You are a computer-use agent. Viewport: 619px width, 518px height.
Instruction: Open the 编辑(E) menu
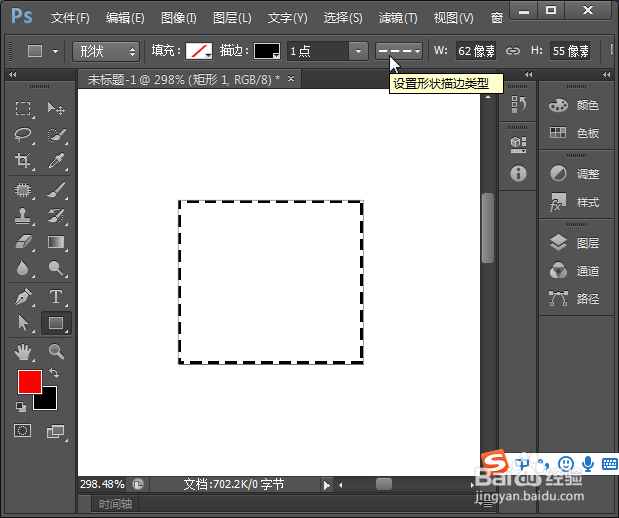coord(125,18)
